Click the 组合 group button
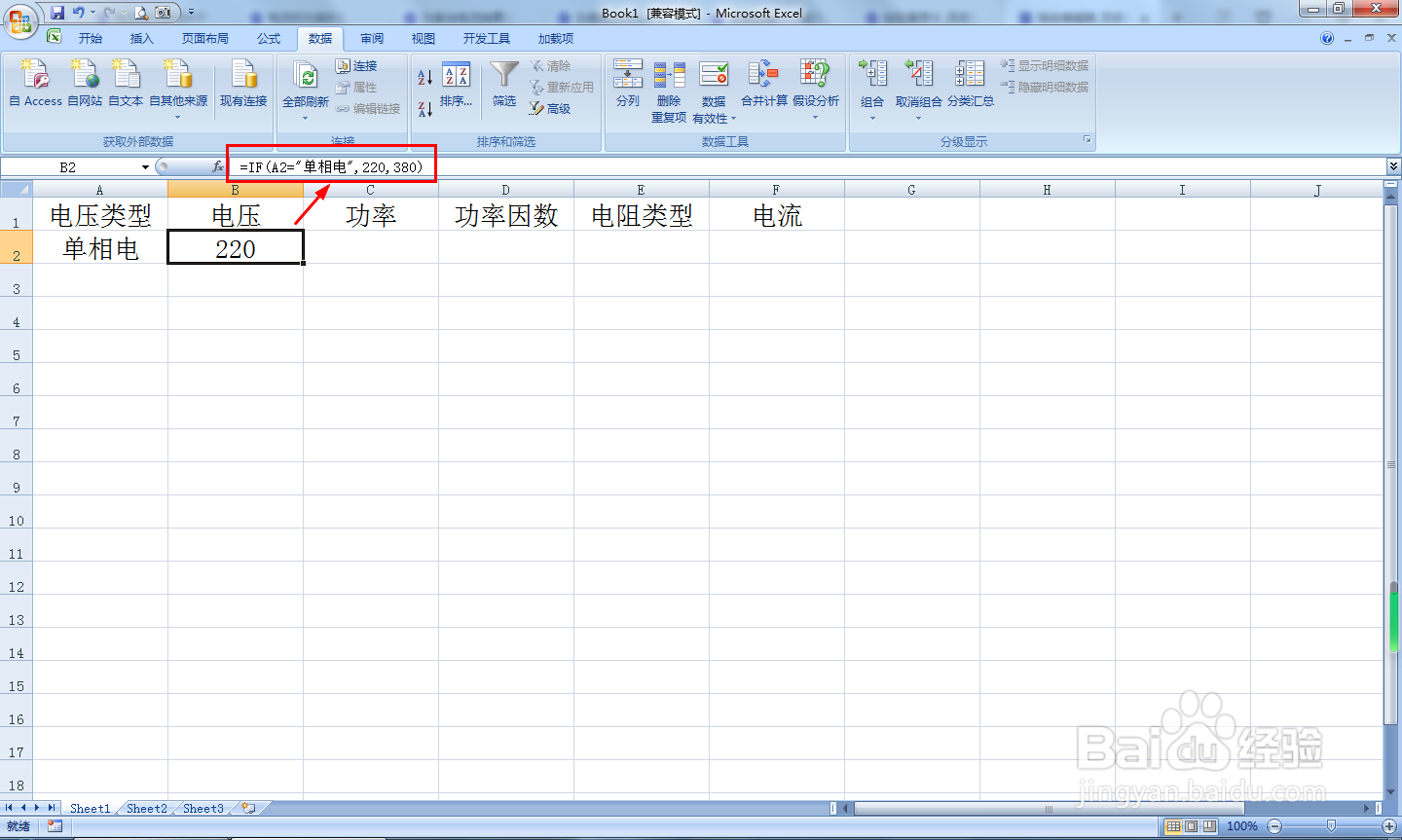Viewport: 1402px width, 840px height. coord(872,90)
